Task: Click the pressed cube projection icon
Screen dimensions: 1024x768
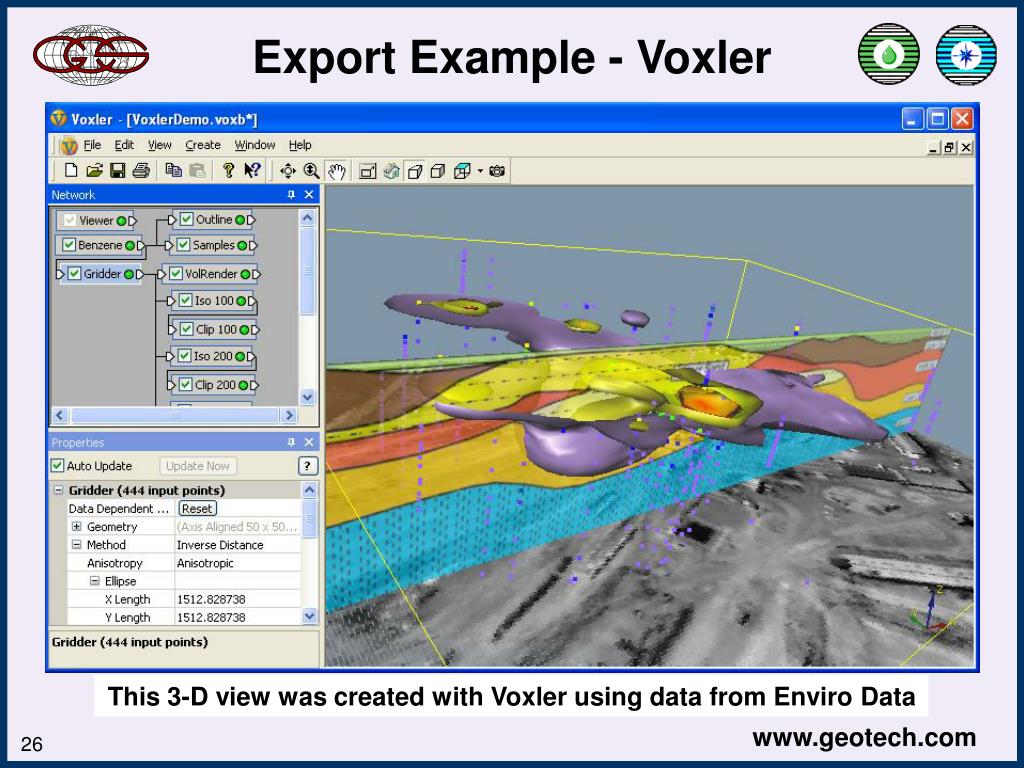Action: coord(415,171)
